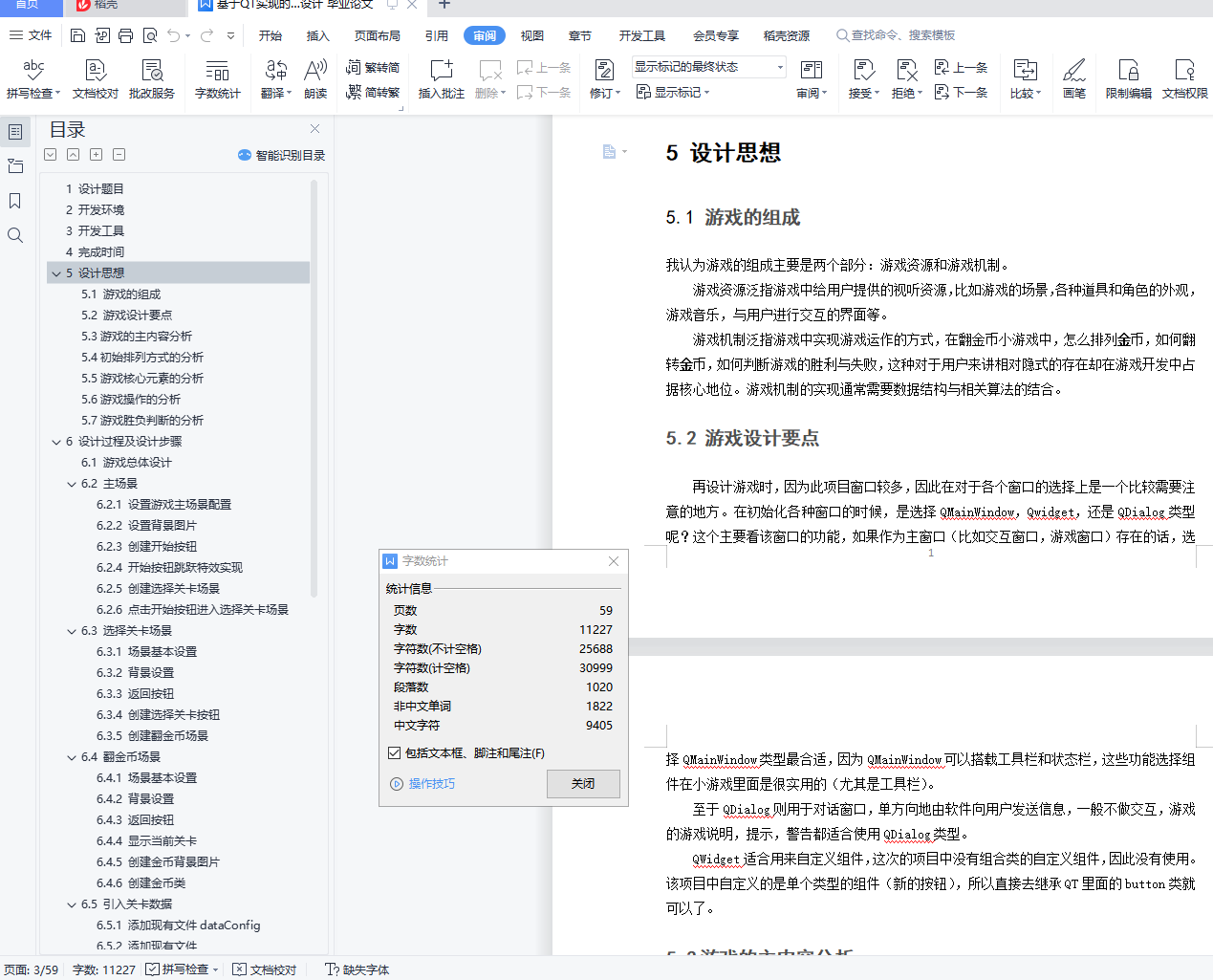Screen dimensions: 1213x980
Task: Open 文档权限 document permissions
Action: pos(1185,76)
